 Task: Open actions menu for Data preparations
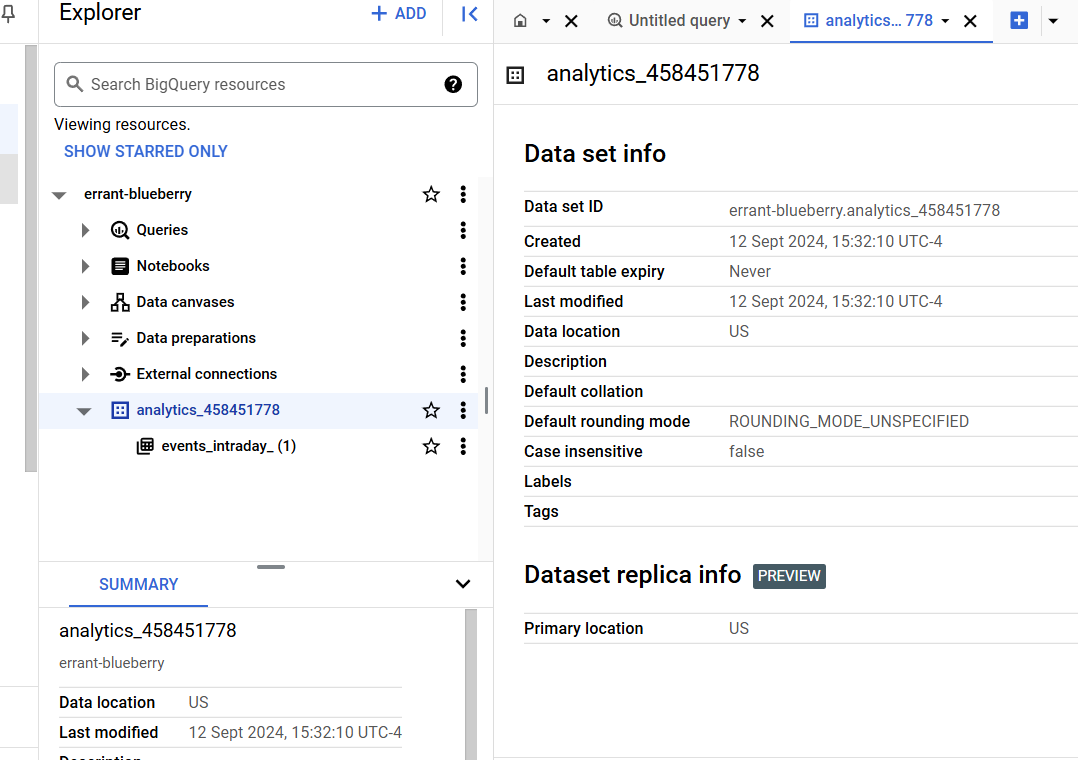pos(463,338)
